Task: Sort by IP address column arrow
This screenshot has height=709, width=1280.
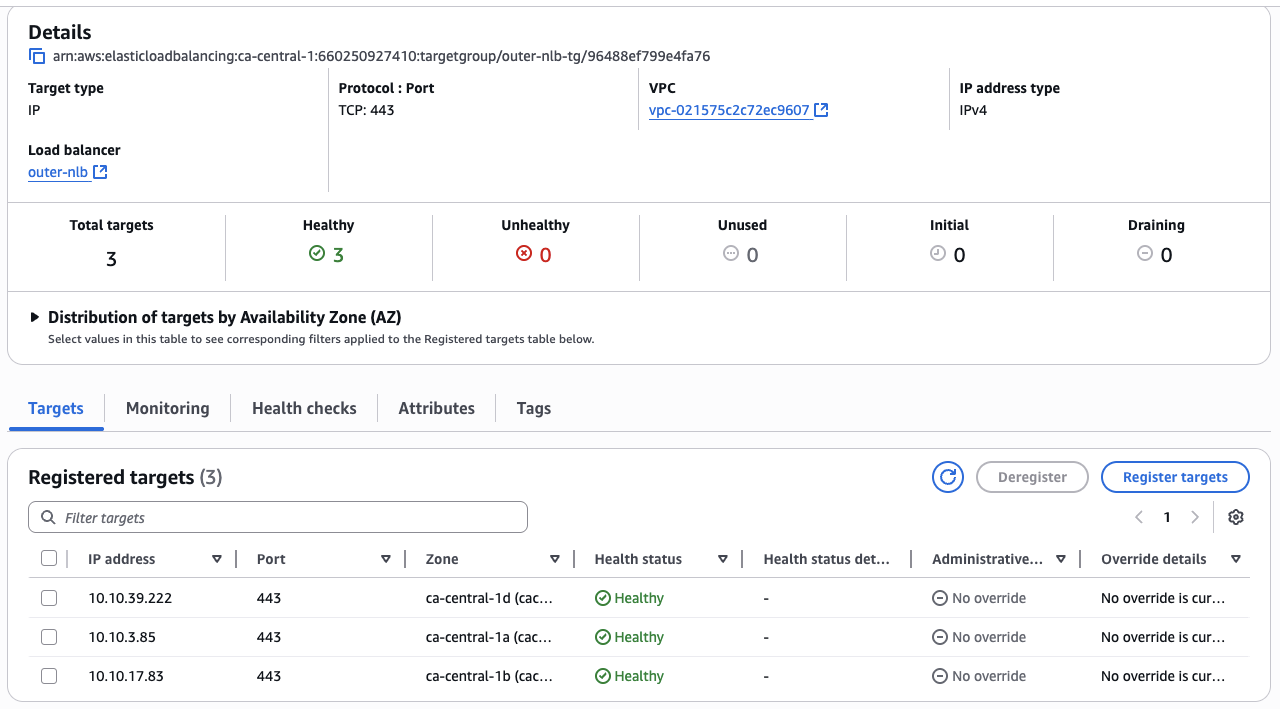Action: [x=217, y=559]
